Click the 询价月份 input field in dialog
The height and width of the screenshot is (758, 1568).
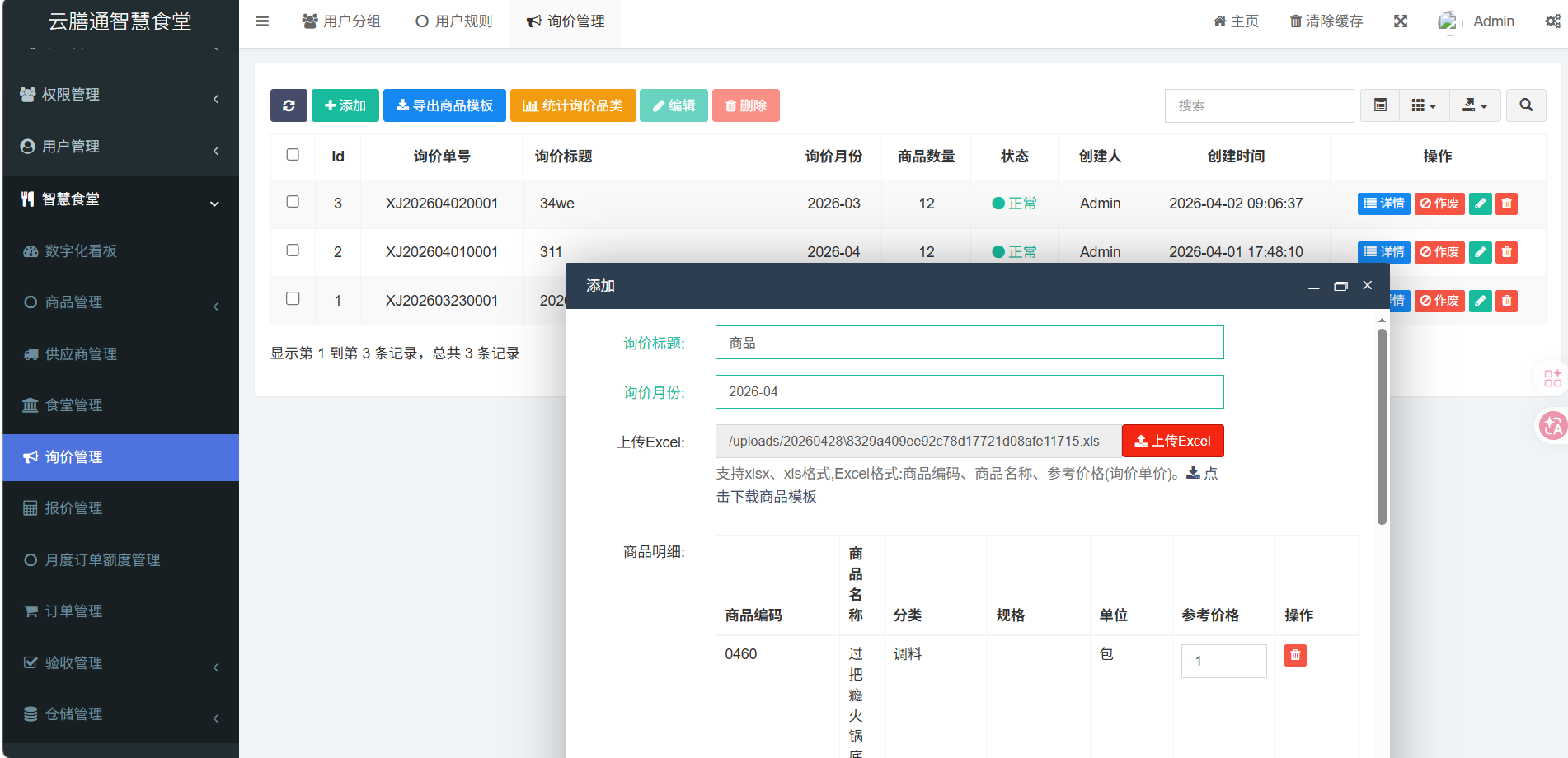point(969,392)
